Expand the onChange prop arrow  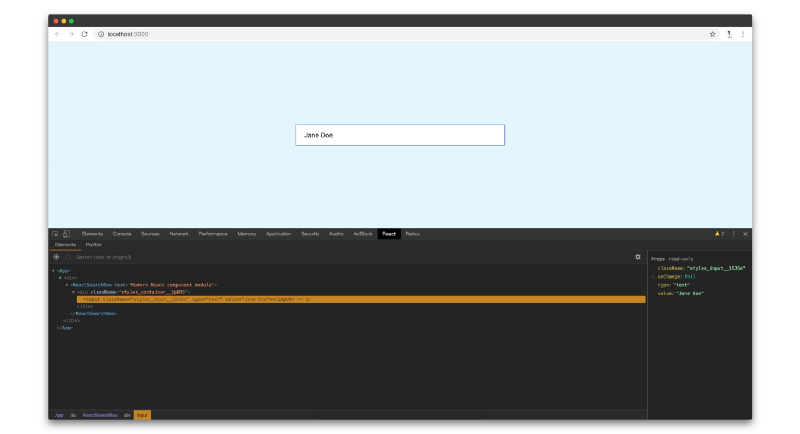click(x=653, y=276)
